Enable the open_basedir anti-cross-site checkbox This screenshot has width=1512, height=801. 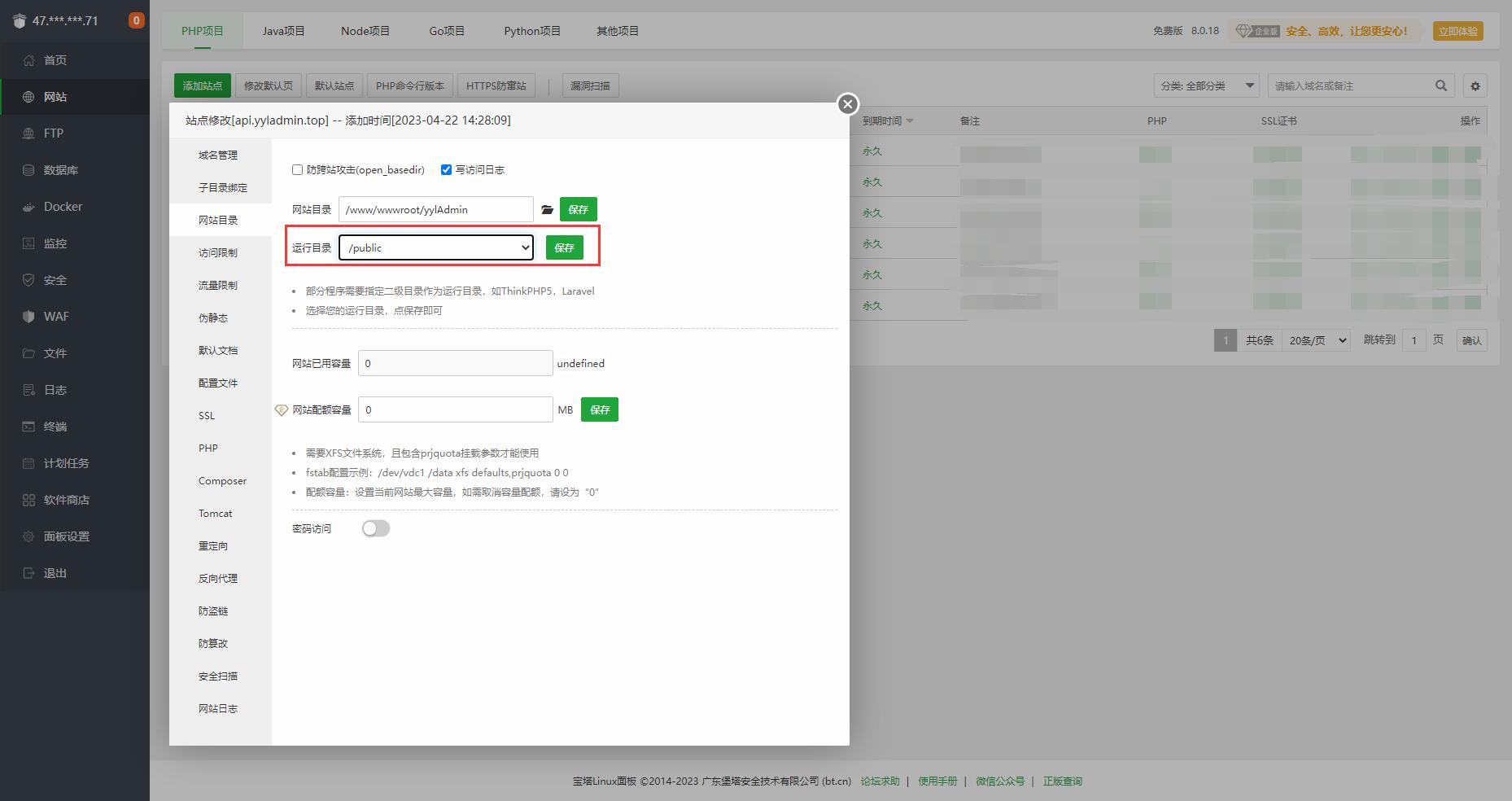[298, 170]
